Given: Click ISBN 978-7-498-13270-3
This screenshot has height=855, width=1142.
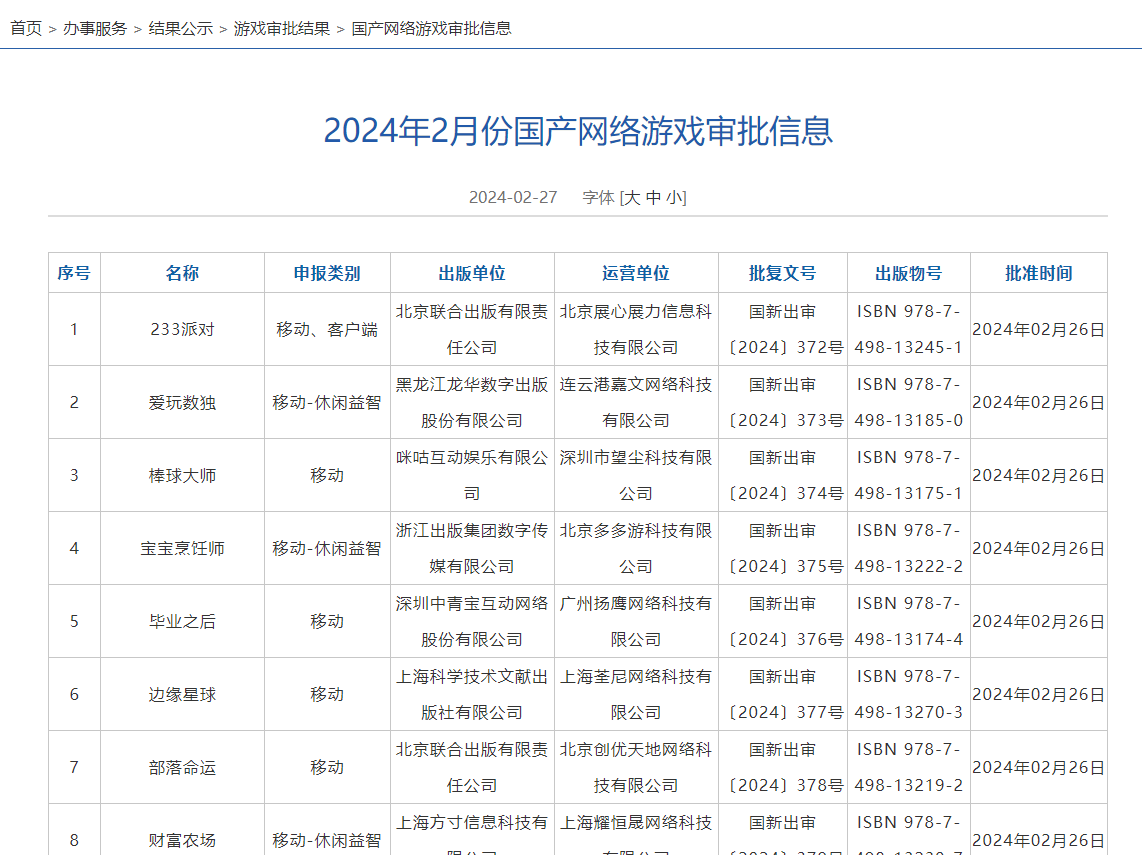Looking at the screenshot, I should pyautogui.click(x=909, y=695).
